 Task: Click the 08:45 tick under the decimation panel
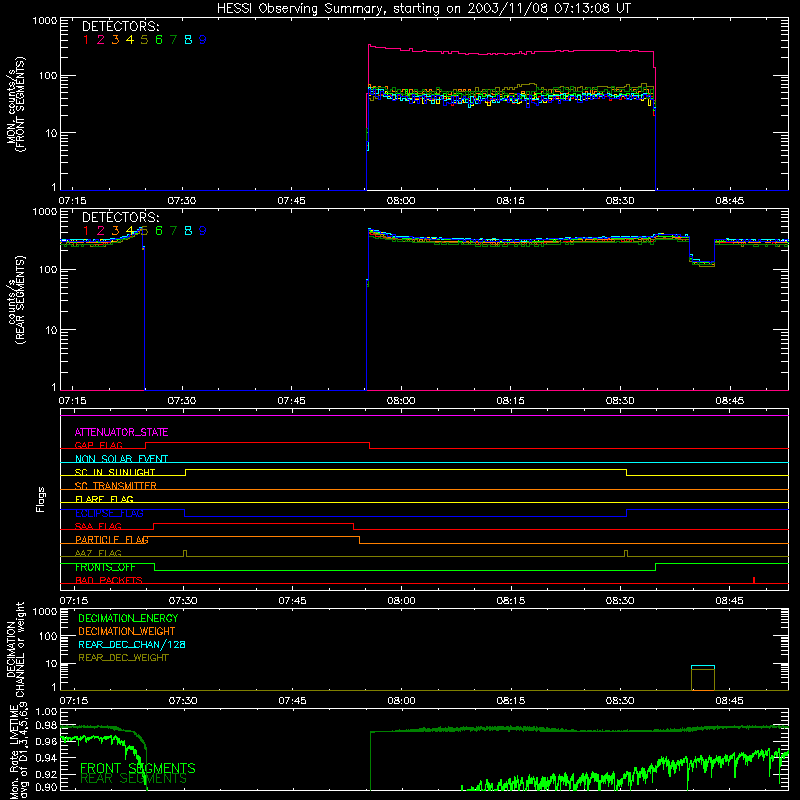[730, 701]
